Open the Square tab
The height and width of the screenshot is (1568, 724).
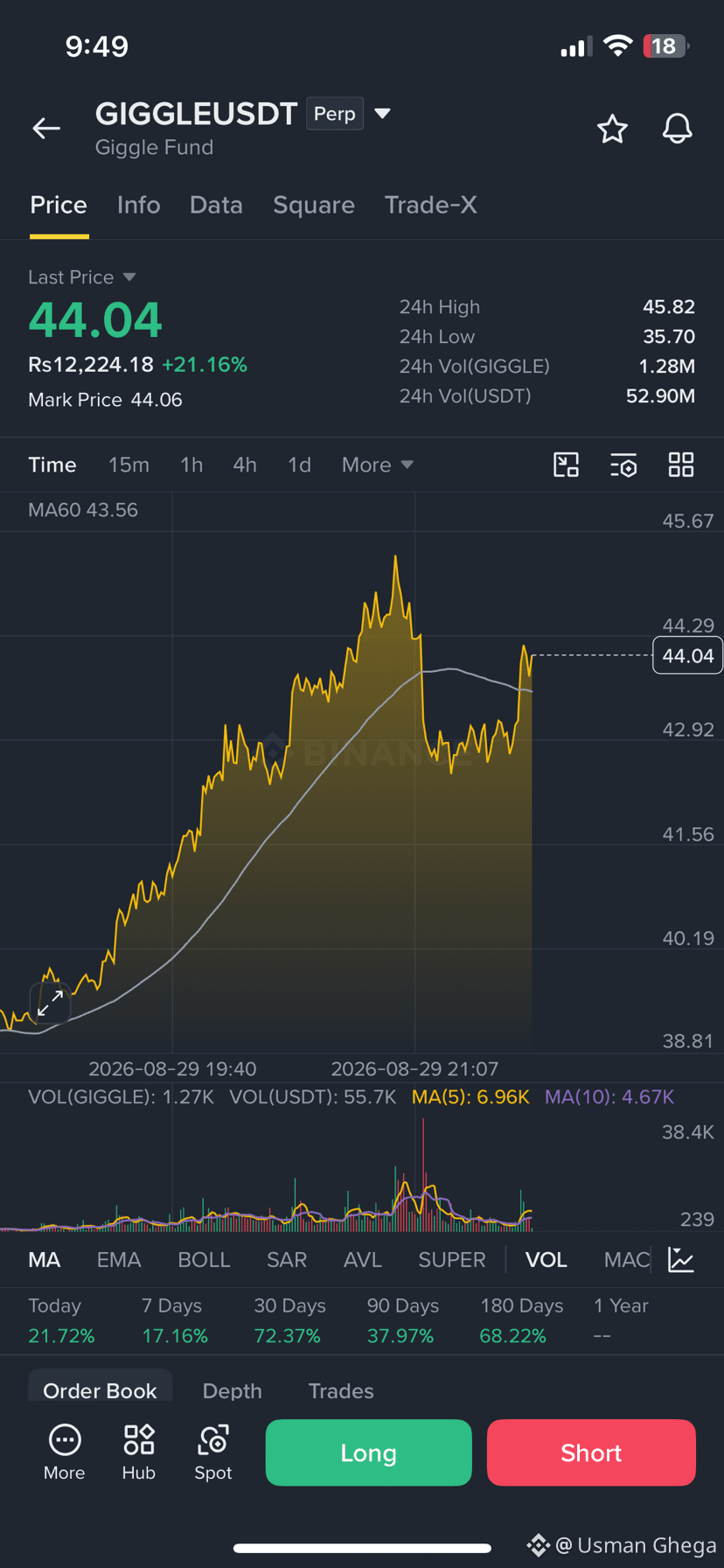[x=314, y=205]
